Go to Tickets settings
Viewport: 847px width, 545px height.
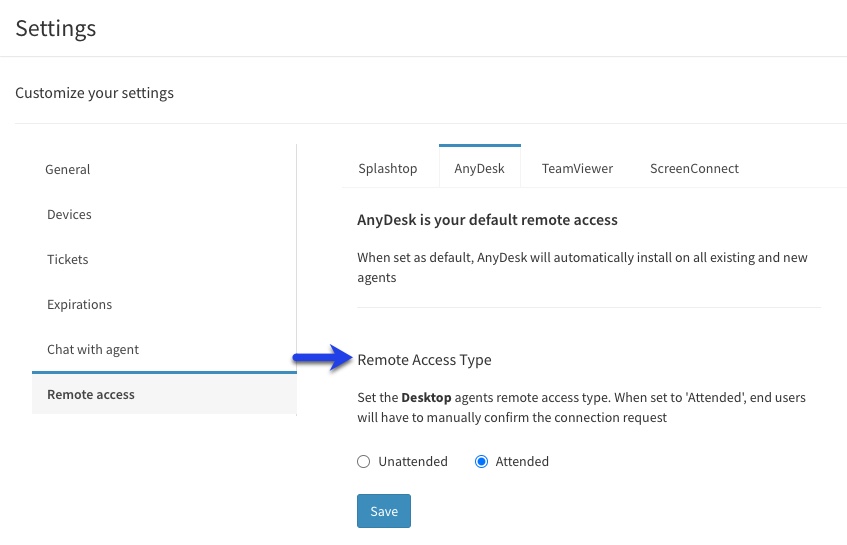(68, 259)
